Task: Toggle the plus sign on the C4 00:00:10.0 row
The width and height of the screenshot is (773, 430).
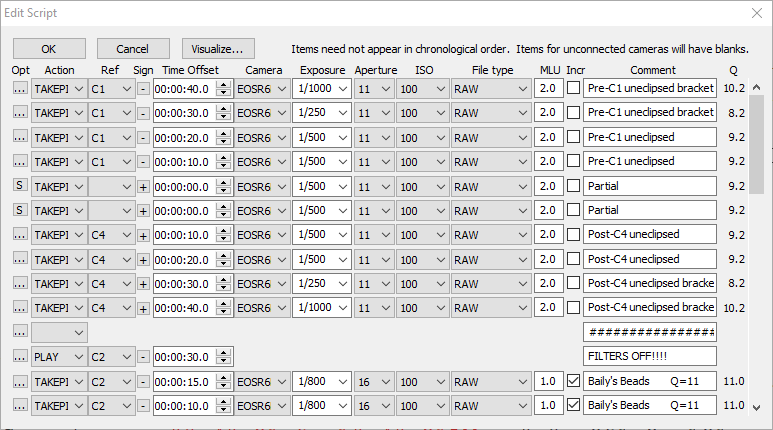Action: (x=143, y=234)
